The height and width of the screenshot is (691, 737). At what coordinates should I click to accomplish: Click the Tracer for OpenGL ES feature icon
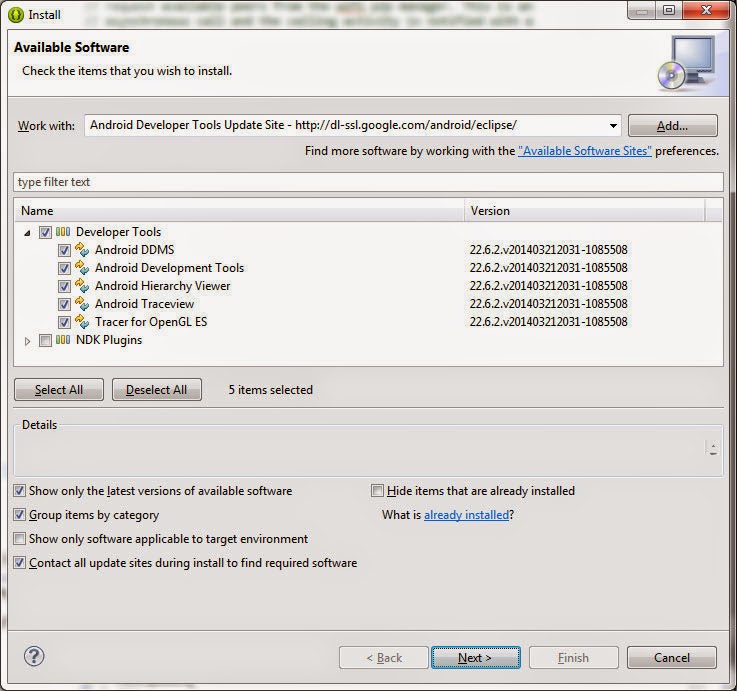tap(82, 322)
